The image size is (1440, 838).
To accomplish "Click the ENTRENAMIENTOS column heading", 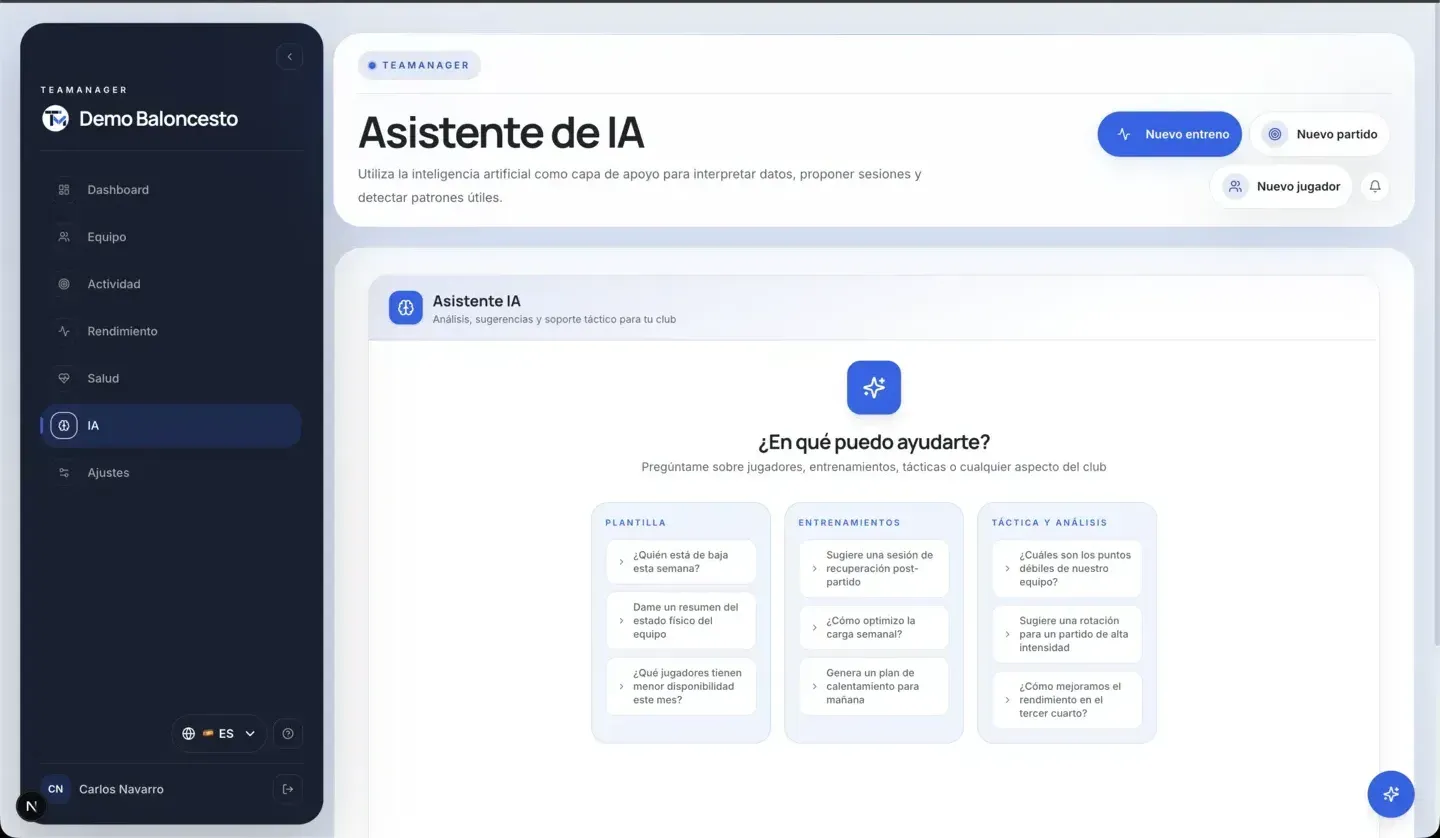I will coord(849,522).
